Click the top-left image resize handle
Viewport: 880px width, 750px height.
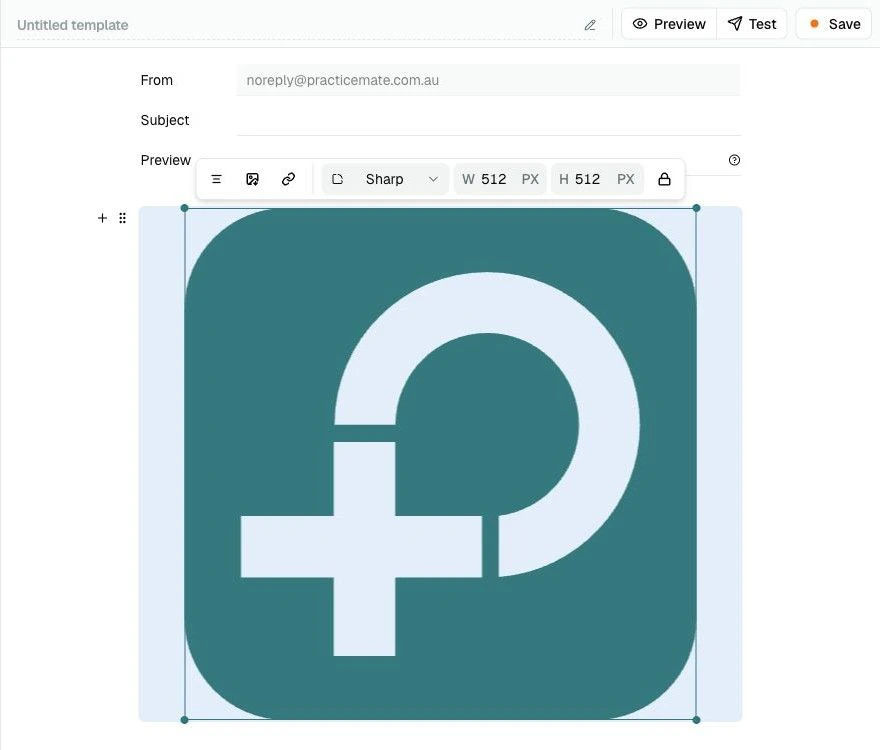pos(185,208)
